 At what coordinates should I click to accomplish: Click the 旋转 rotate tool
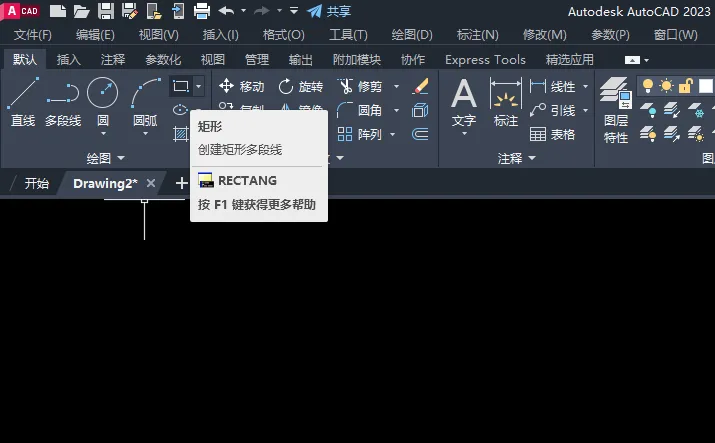coord(301,86)
